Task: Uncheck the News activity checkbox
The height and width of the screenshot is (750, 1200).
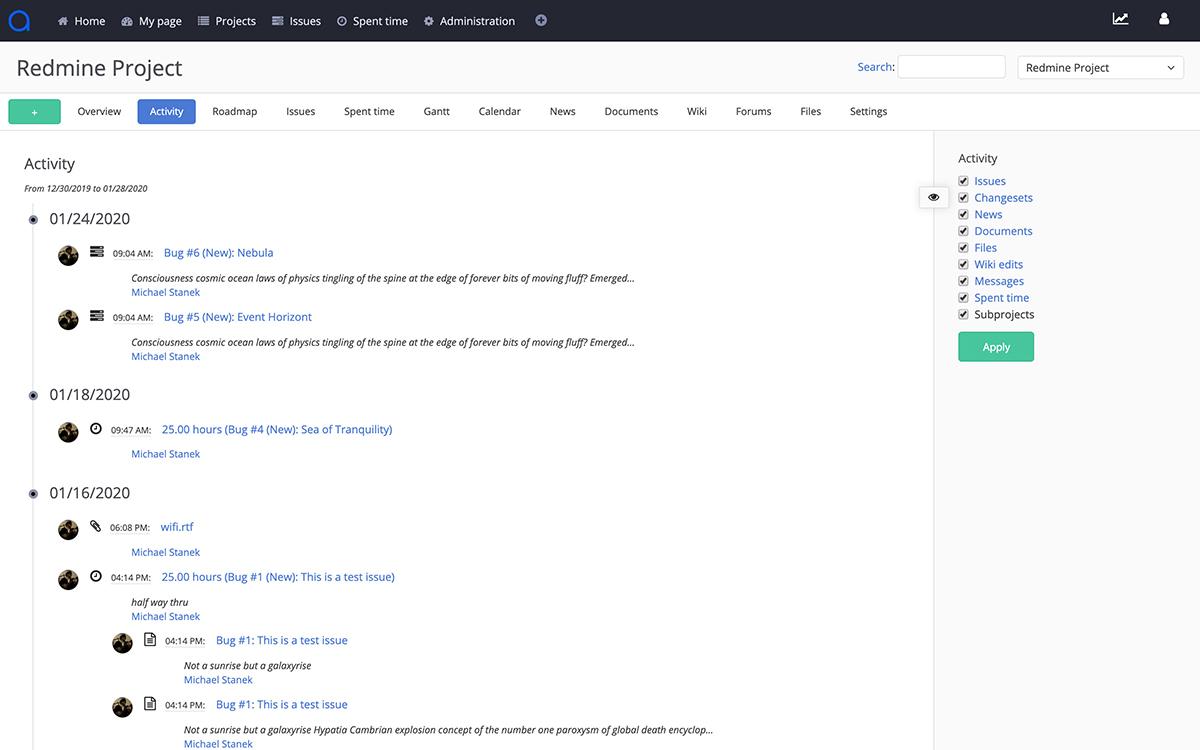Action: pos(964,214)
